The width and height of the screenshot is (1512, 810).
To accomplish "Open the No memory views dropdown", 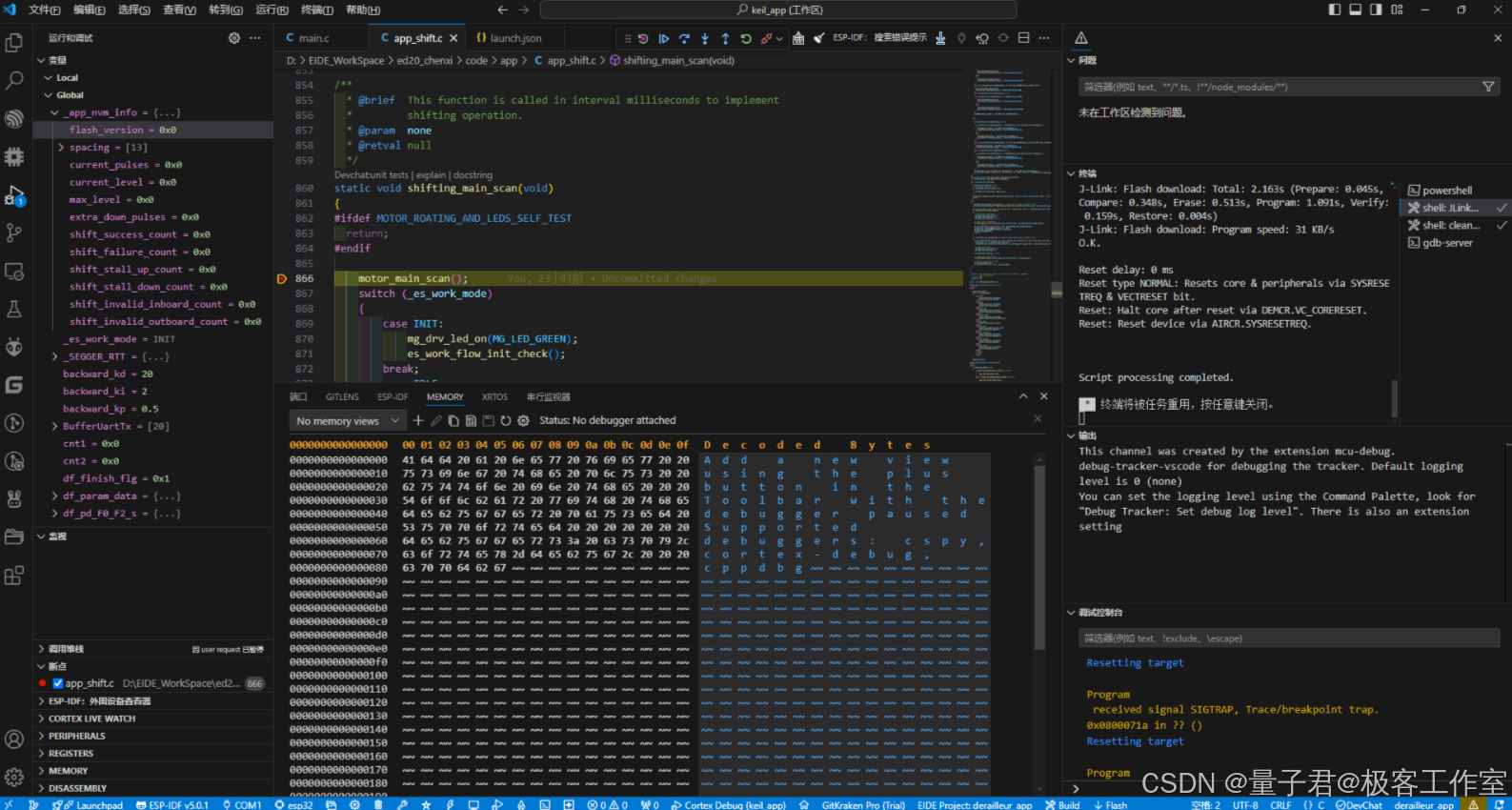I will coord(348,420).
